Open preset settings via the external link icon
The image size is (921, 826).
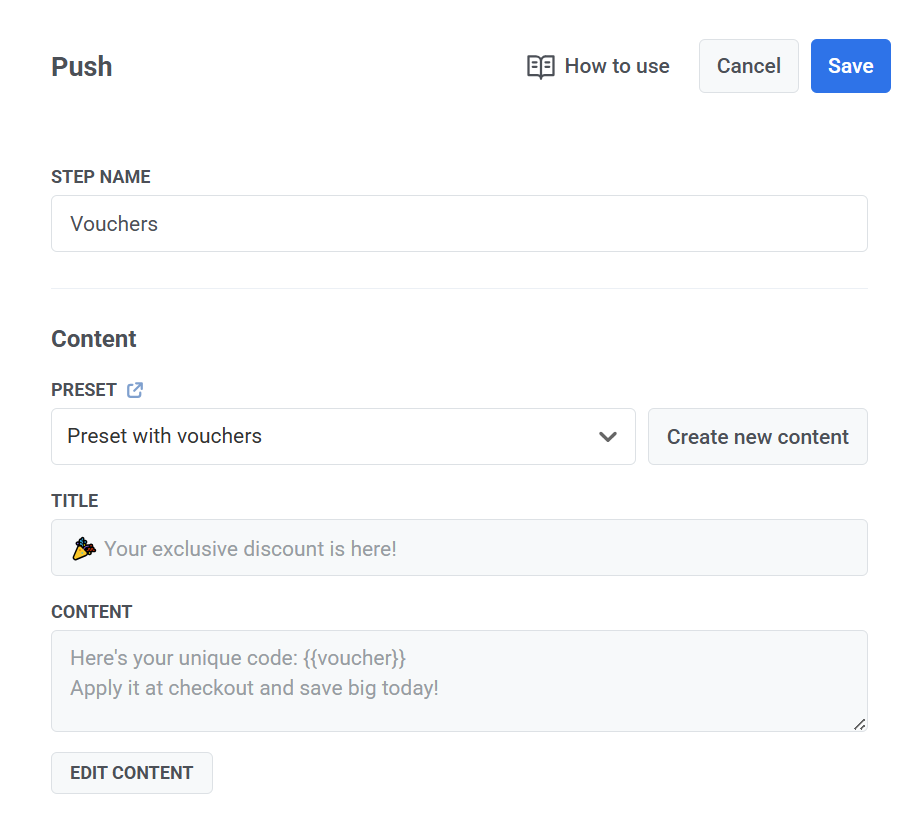point(135,390)
